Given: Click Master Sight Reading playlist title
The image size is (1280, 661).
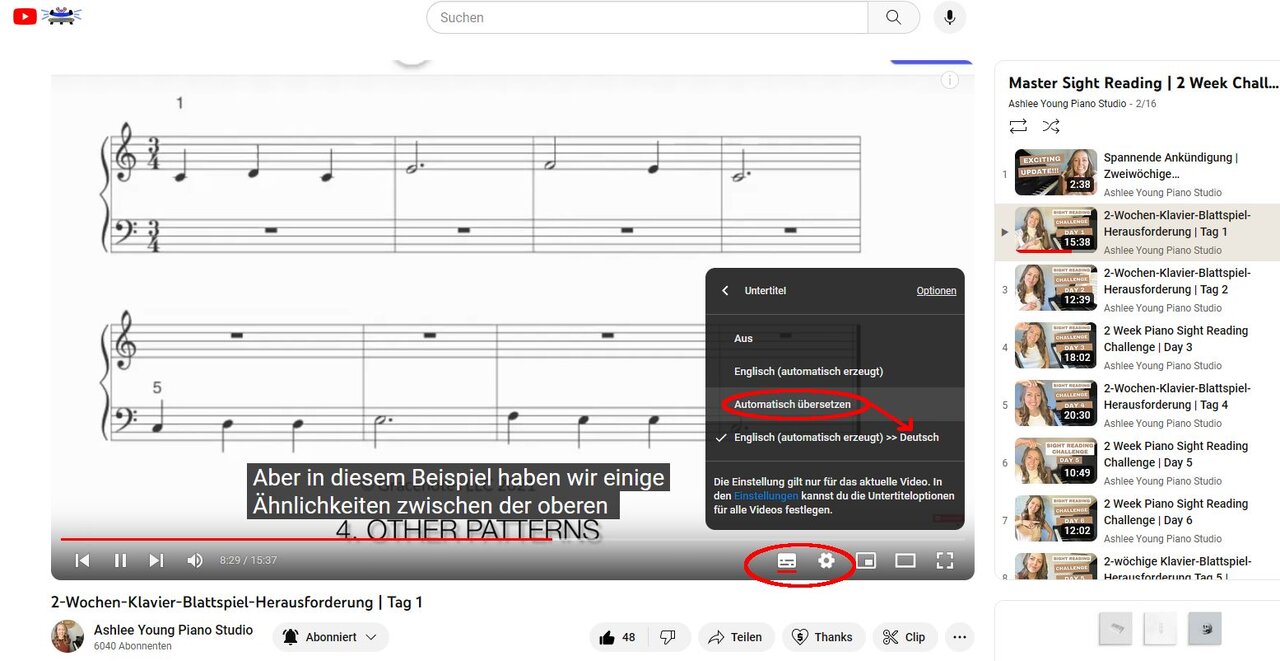Looking at the screenshot, I should pos(1143,83).
